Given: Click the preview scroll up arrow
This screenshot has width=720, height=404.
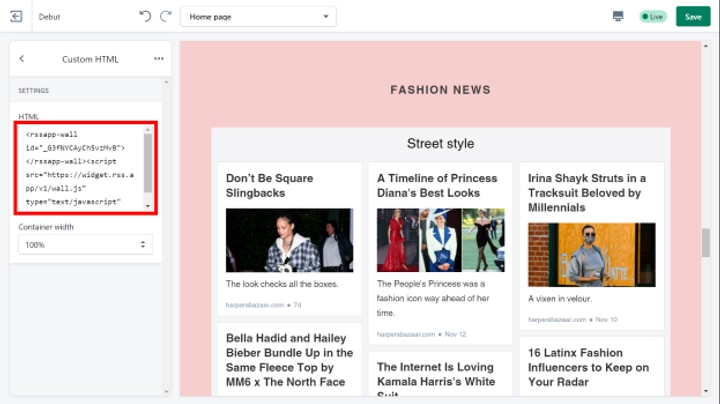Looking at the screenshot, I should 706,46.
